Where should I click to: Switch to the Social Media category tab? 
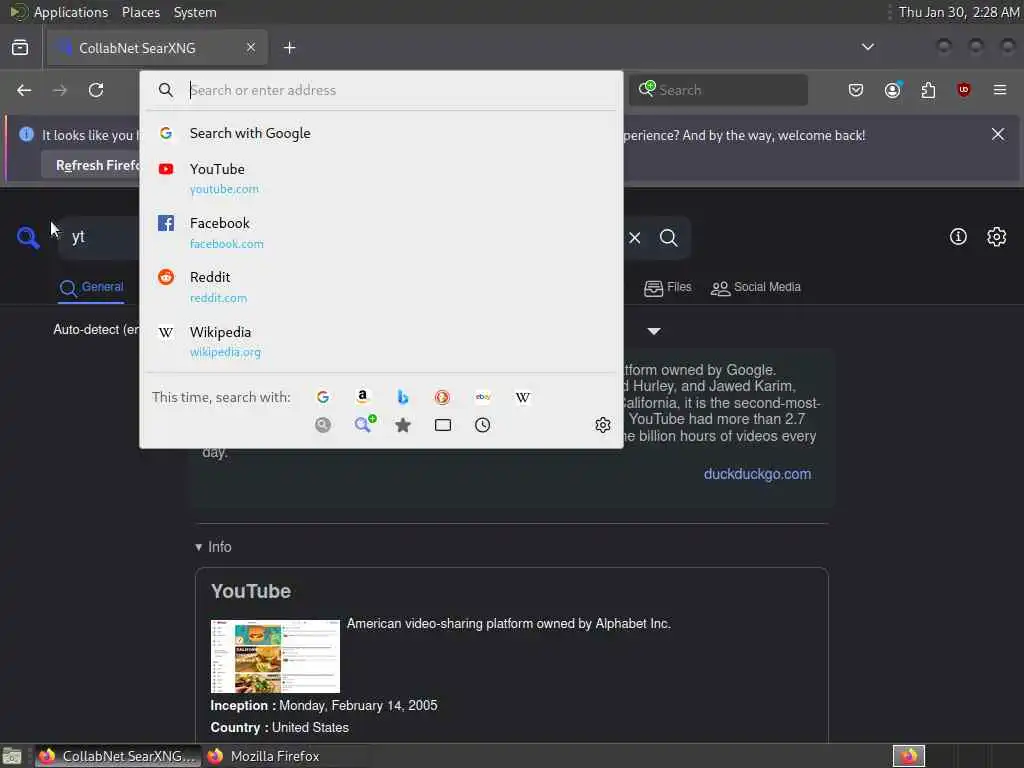(x=756, y=287)
